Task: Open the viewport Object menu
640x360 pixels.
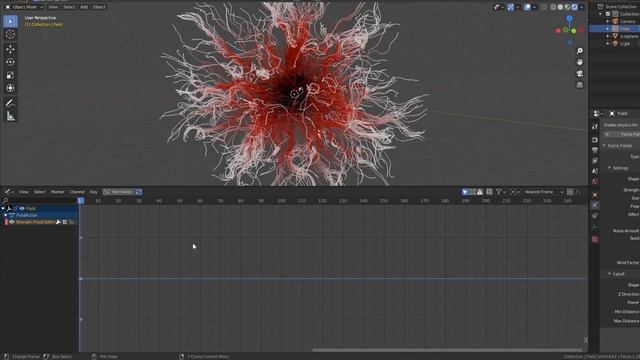Action: 99,7
